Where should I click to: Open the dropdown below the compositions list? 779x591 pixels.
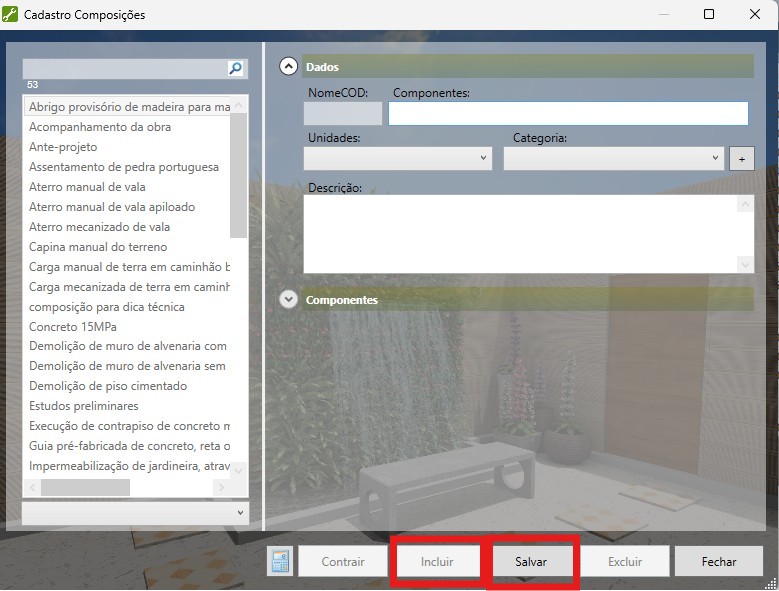[x=135, y=513]
